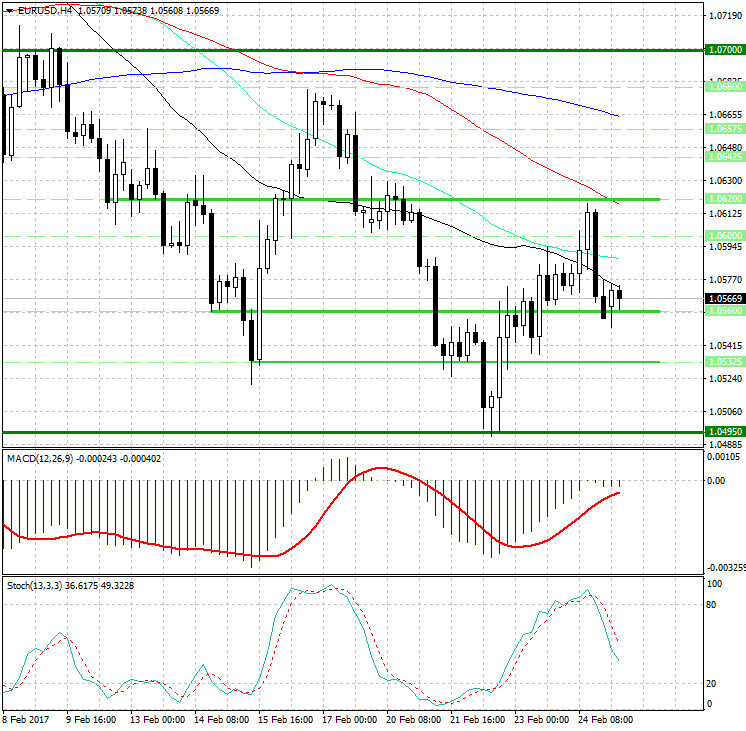The width and height of the screenshot is (746, 731).
Task: Select the MACD 0.00105 scale value
Action: click(x=724, y=457)
